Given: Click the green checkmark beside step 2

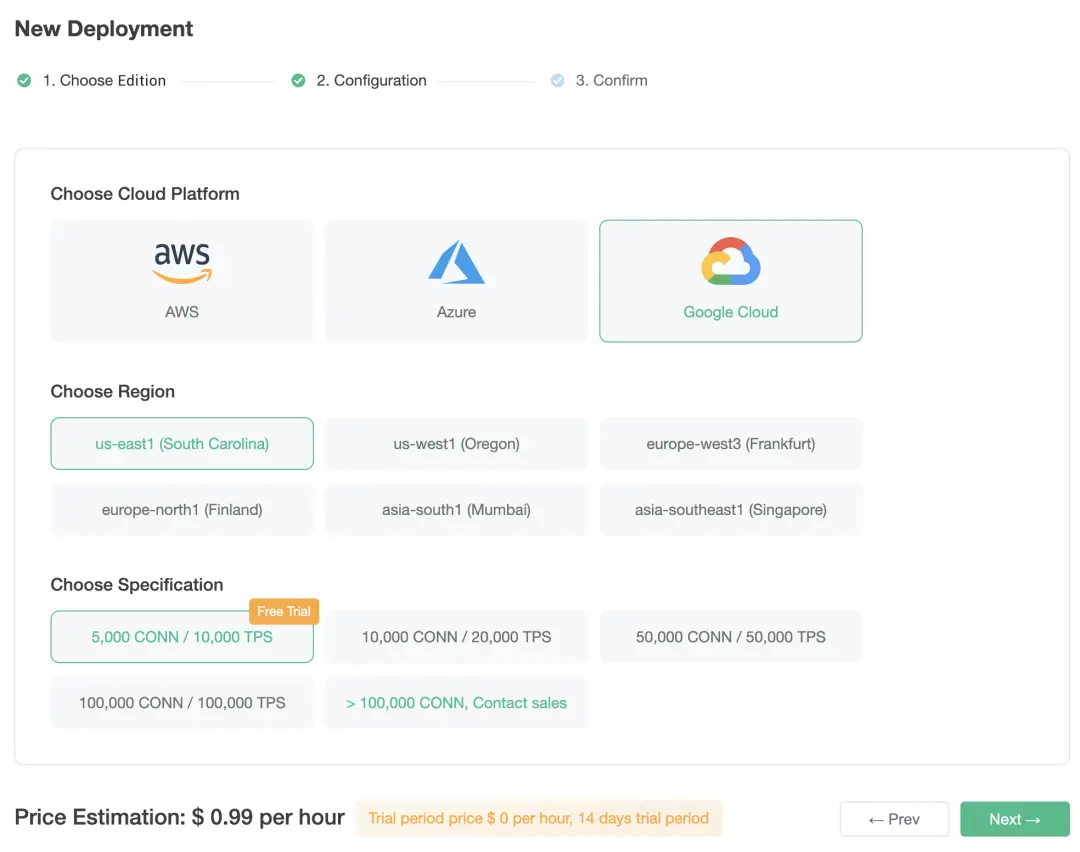Looking at the screenshot, I should coord(296,80).
